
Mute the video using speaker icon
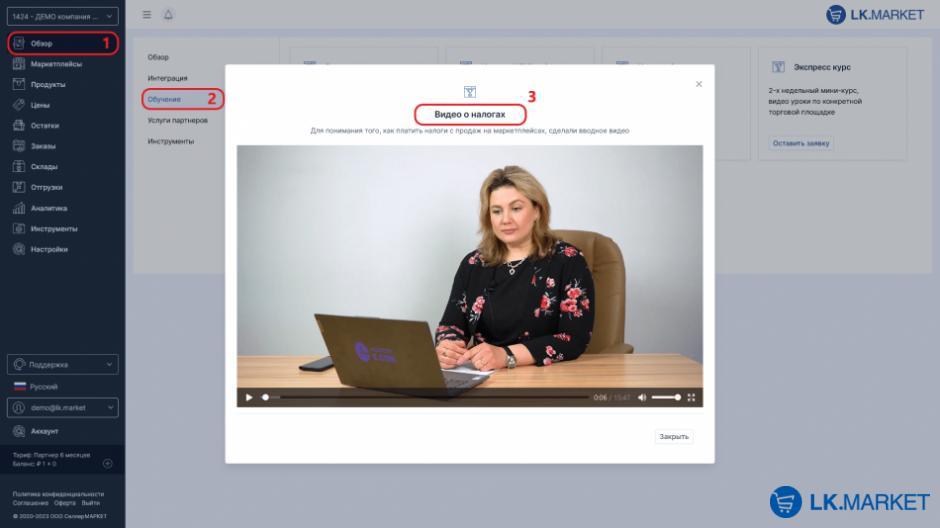642,398
